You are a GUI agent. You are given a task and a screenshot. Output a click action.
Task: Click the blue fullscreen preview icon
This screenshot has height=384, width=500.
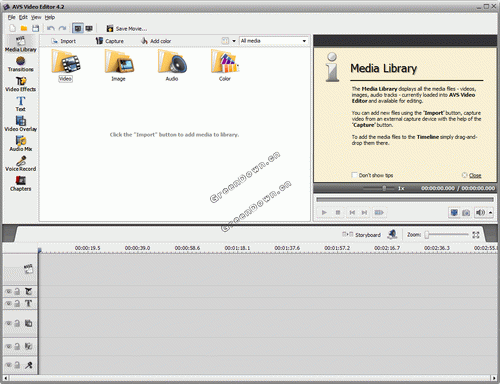pos(454,212)
